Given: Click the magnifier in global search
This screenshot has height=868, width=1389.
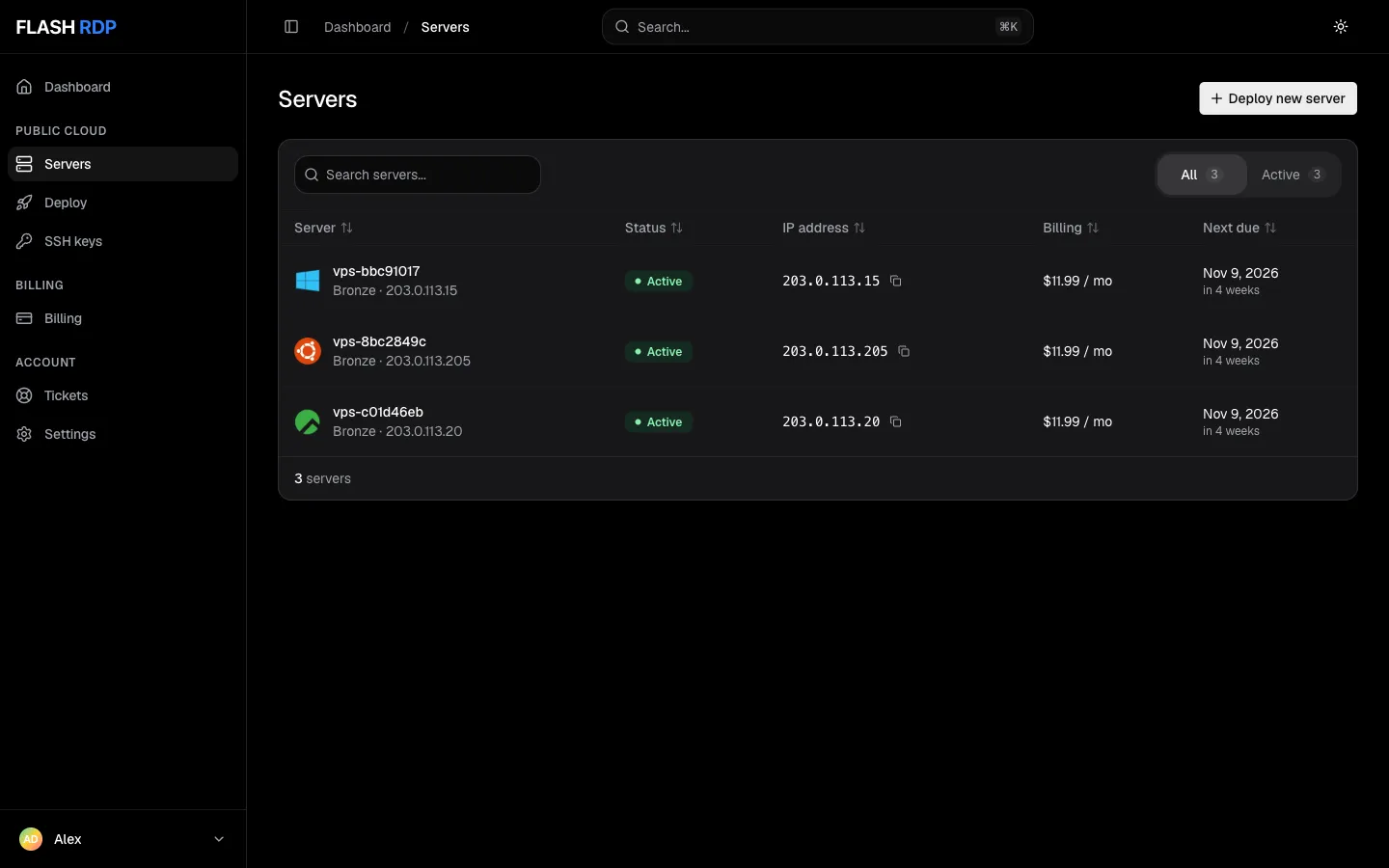Looking at the screenshot, I should (x=623, y=27).
